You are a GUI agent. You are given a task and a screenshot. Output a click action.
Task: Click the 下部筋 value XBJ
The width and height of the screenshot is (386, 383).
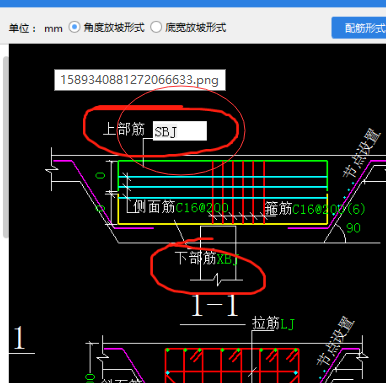228,259
